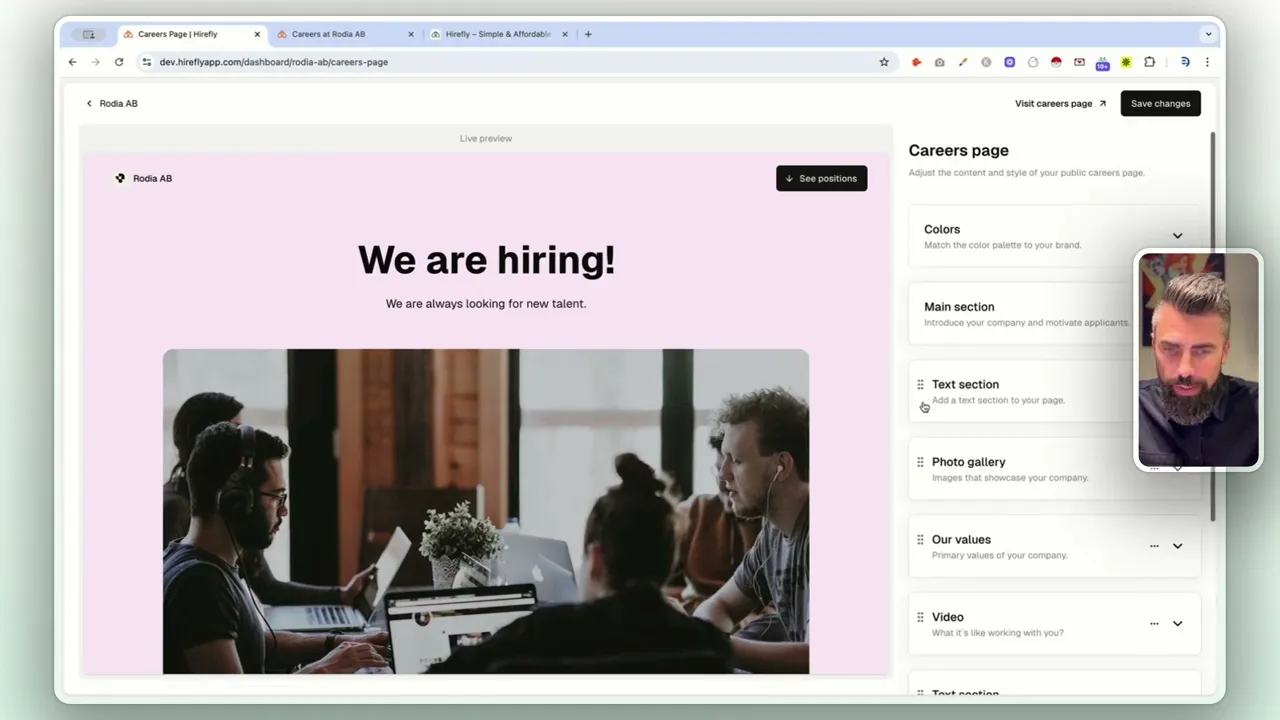Open the Chrome three-dot menu

point(1207,62)
